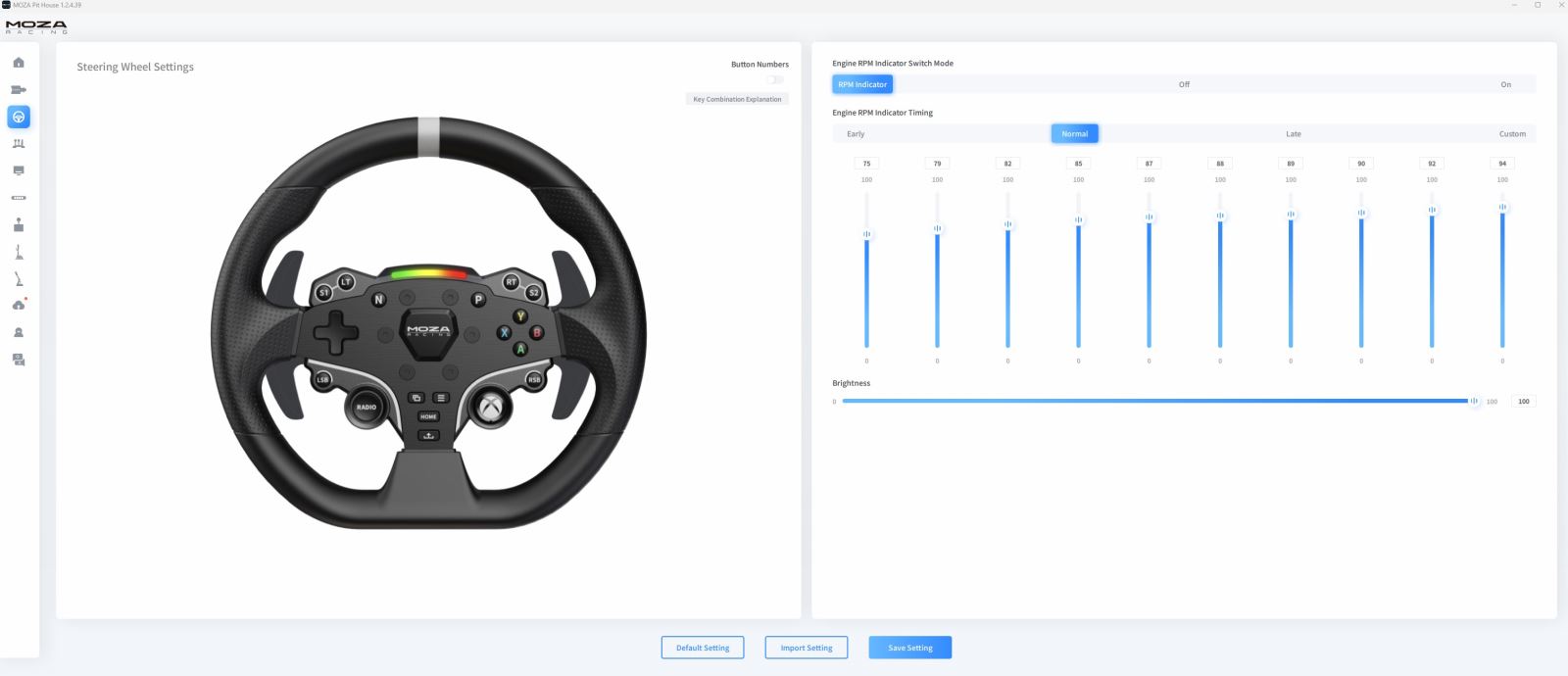This screenshot has height=676, width=1568.
Task: Click the S1 button on the wheel
Action: tap(324, 293)
